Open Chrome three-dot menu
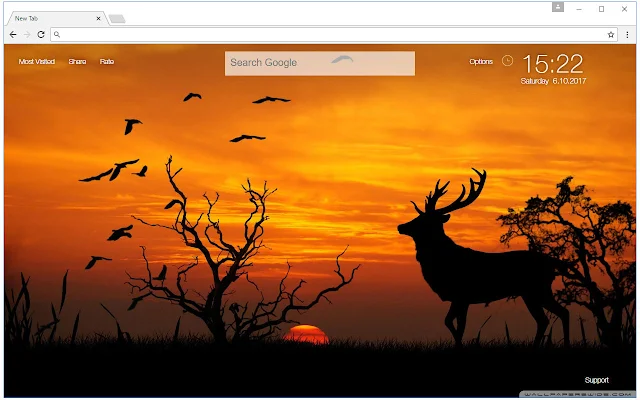 coord(627,35)
